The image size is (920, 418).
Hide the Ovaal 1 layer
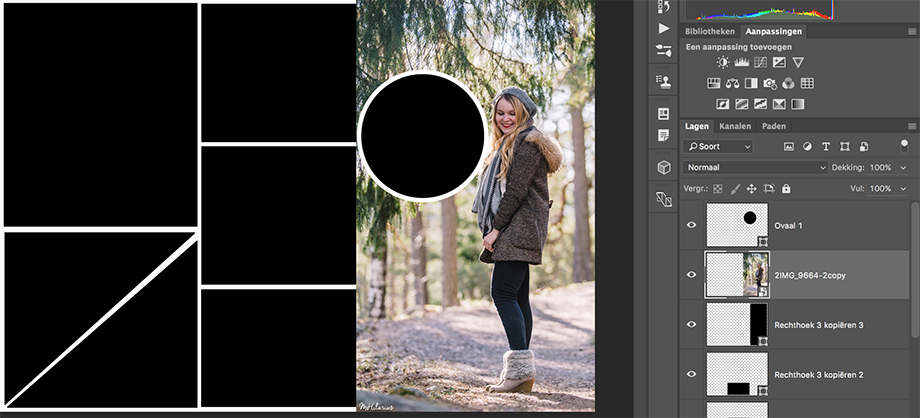point(692,225)
